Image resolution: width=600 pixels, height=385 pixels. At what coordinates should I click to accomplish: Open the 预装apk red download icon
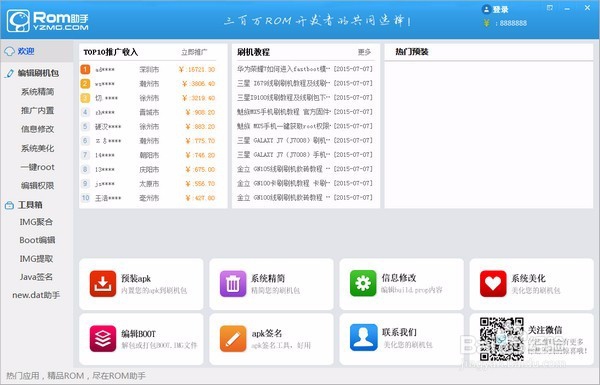103,284
